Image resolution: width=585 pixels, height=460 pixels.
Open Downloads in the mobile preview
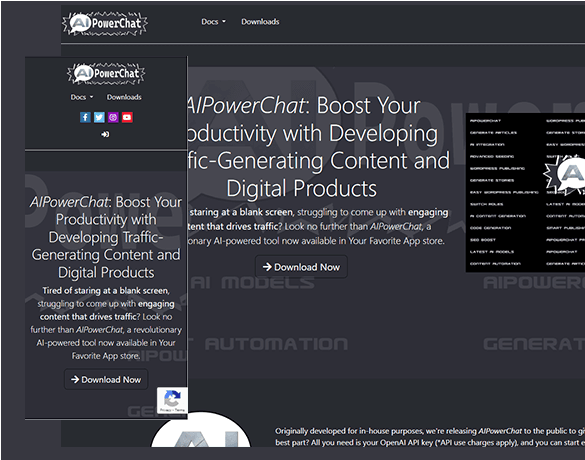click(x=124, y=97)
